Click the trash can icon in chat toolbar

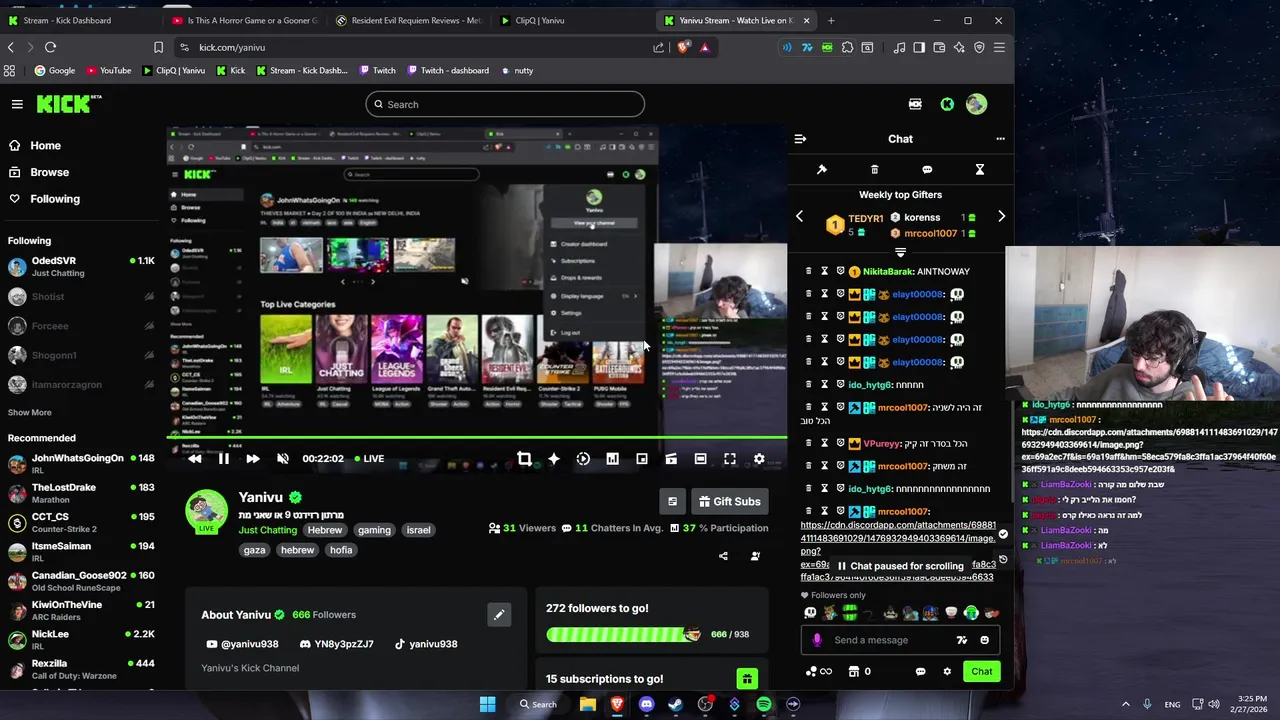pyautogui.click(x=874, y=170)
